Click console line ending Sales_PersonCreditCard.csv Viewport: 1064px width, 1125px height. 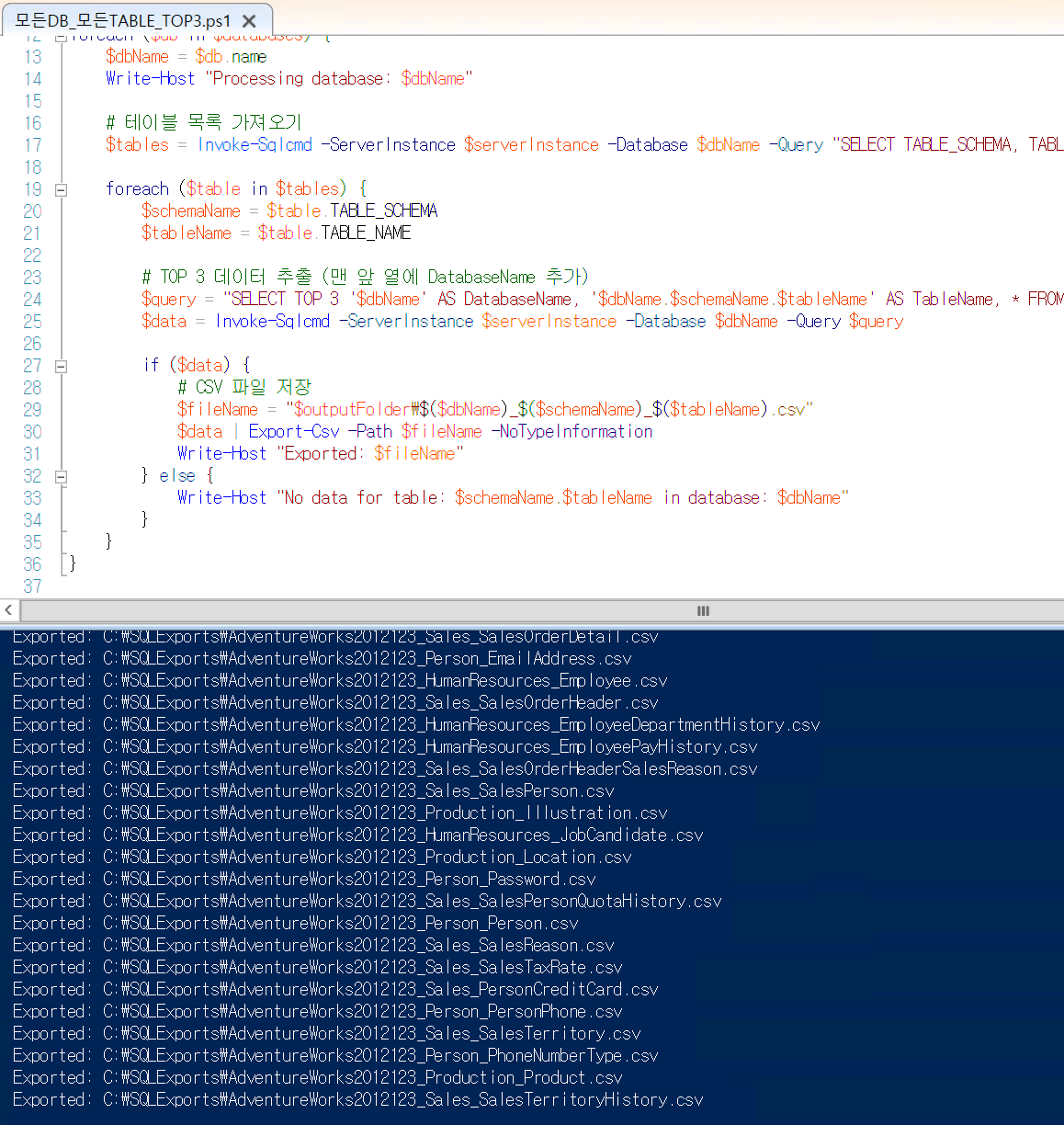click(335, 989)
